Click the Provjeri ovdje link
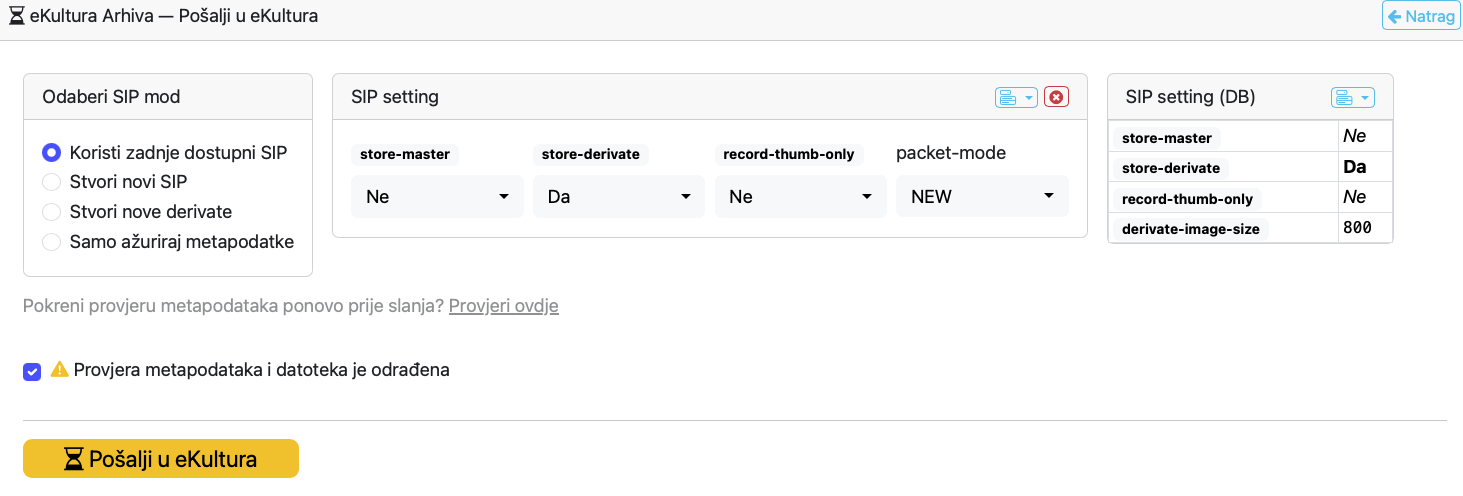 point(503,306)
